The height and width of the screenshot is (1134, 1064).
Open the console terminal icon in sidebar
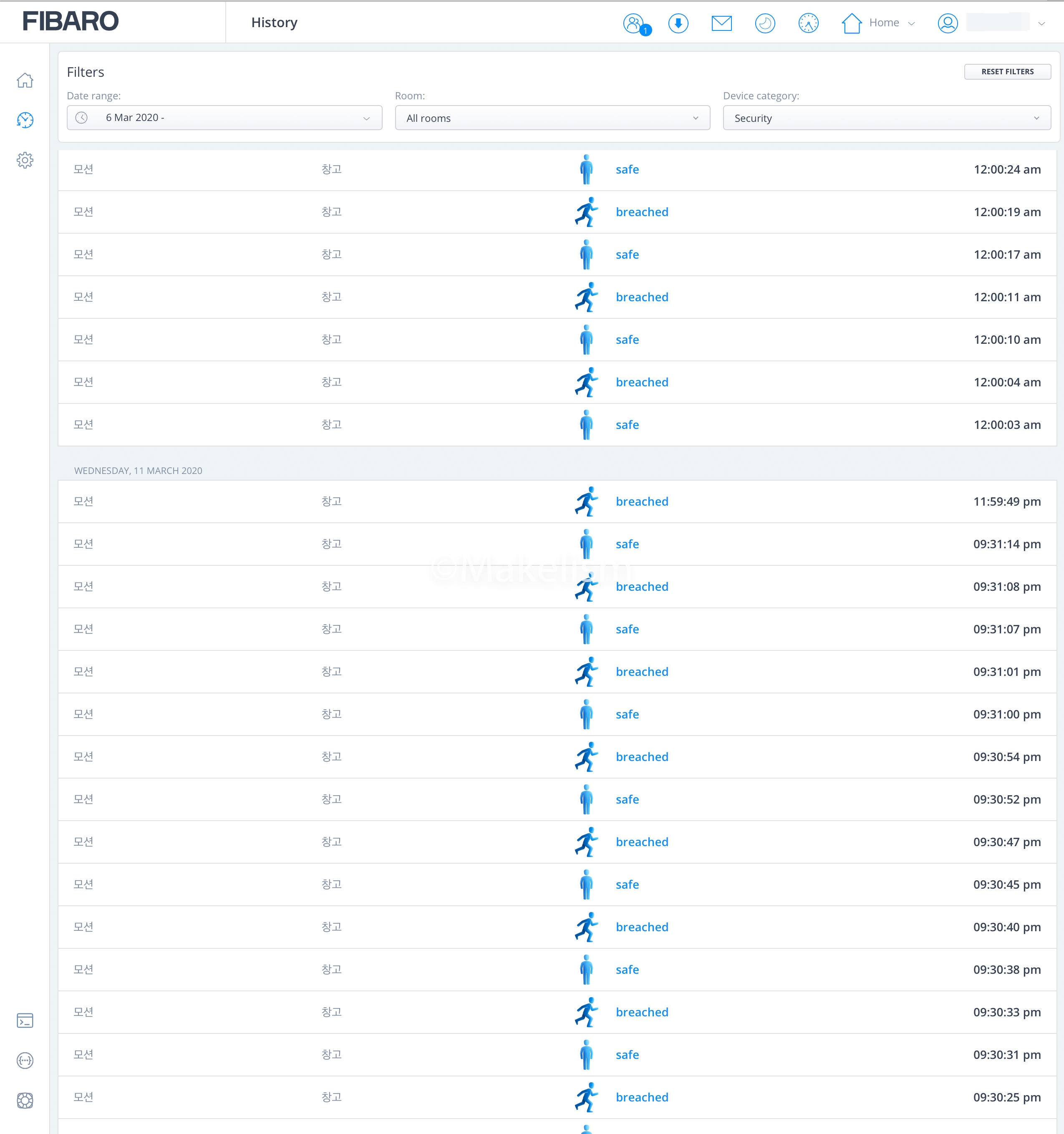tap(25, 1021)
